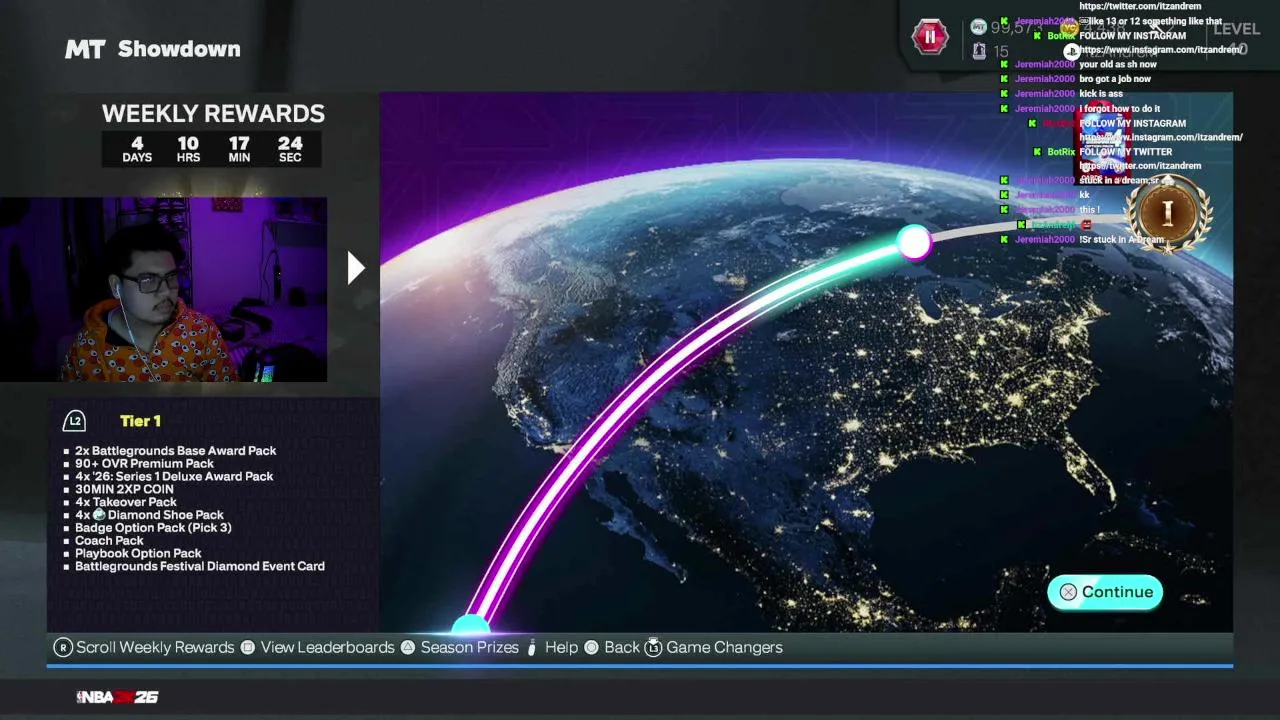Click the X icon on Continue button
Image resolution: width=1280 pixels, height=720 pixels.
tap(1068, 592)
